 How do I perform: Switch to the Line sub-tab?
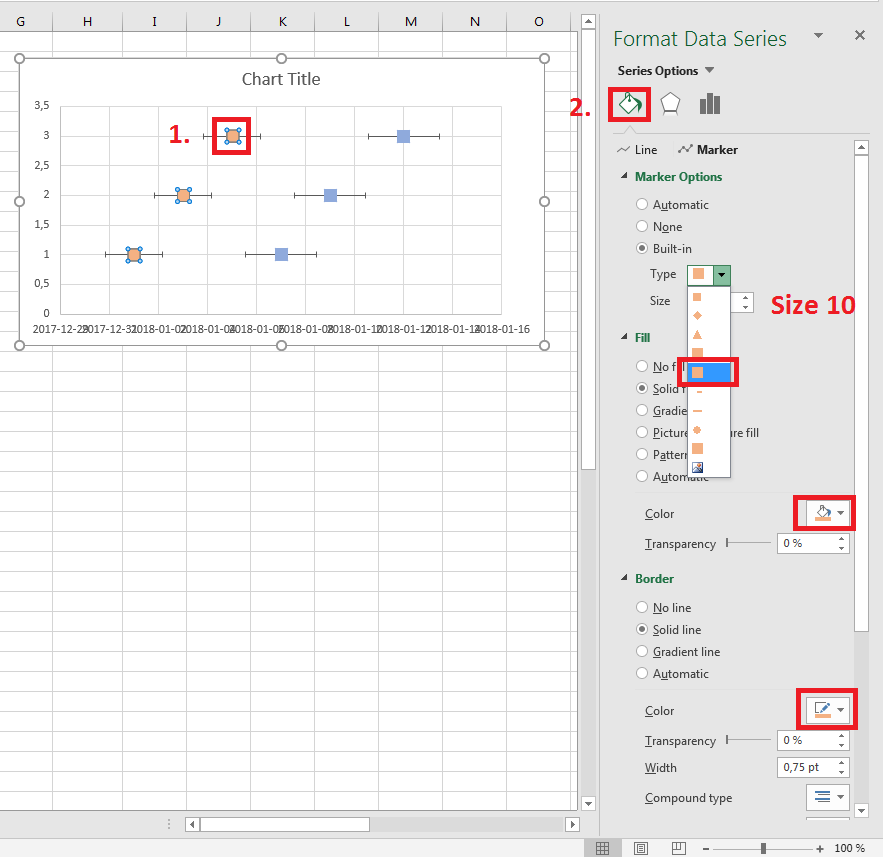(637, 150)
